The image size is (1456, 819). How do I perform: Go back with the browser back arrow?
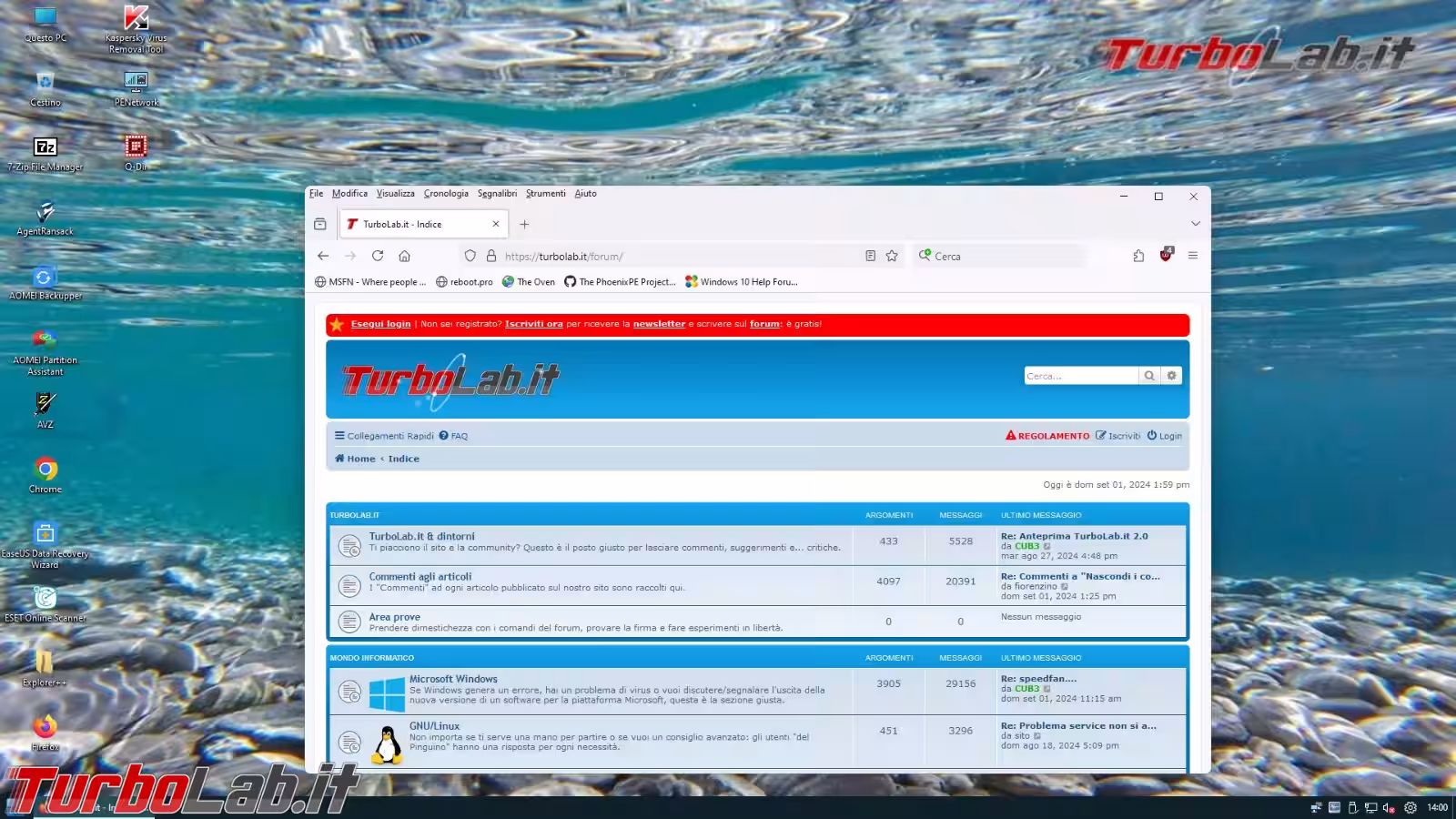pos(323,257)
